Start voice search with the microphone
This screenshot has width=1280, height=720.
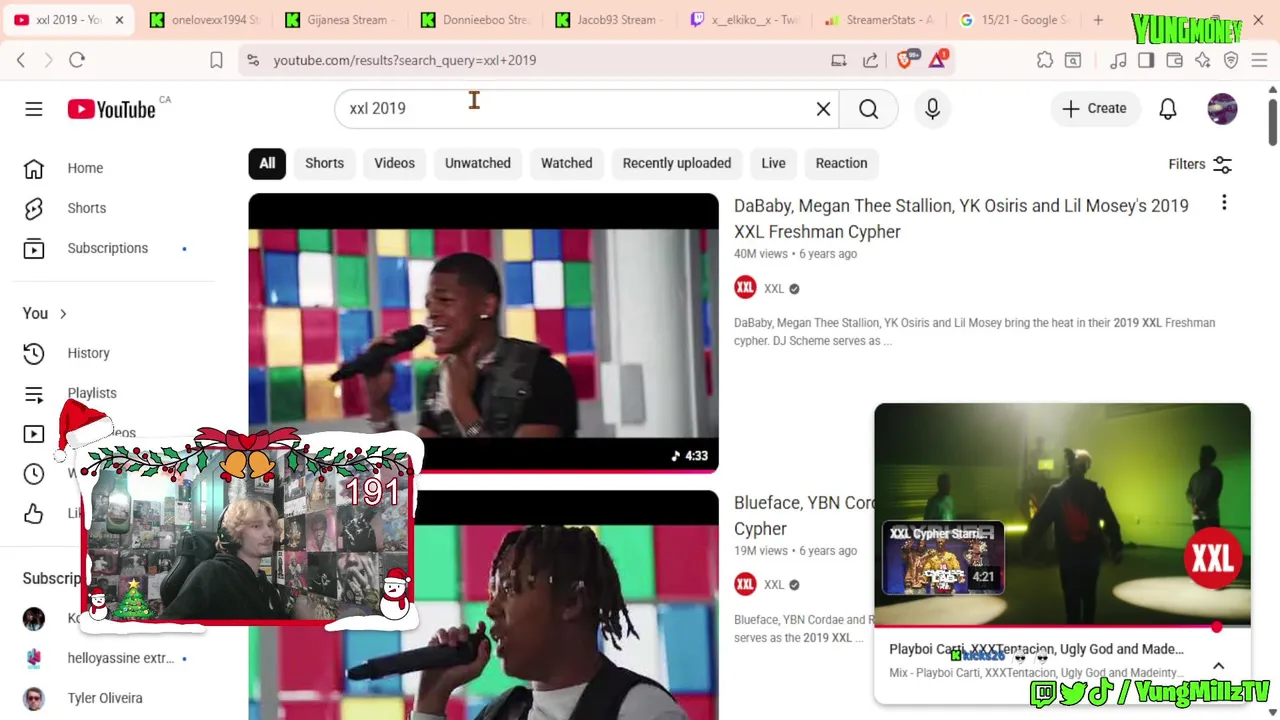click(932, 109)
